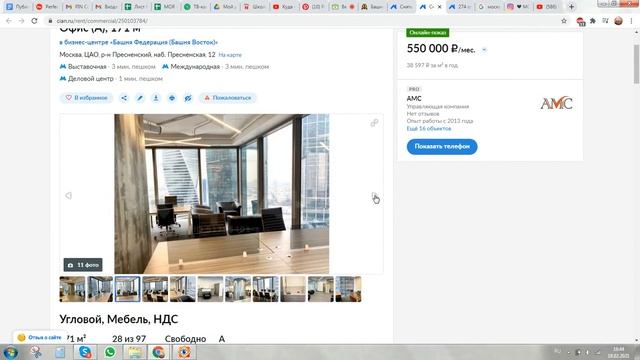
Task: Click the 11 фото badge
Action: (83, 265)
